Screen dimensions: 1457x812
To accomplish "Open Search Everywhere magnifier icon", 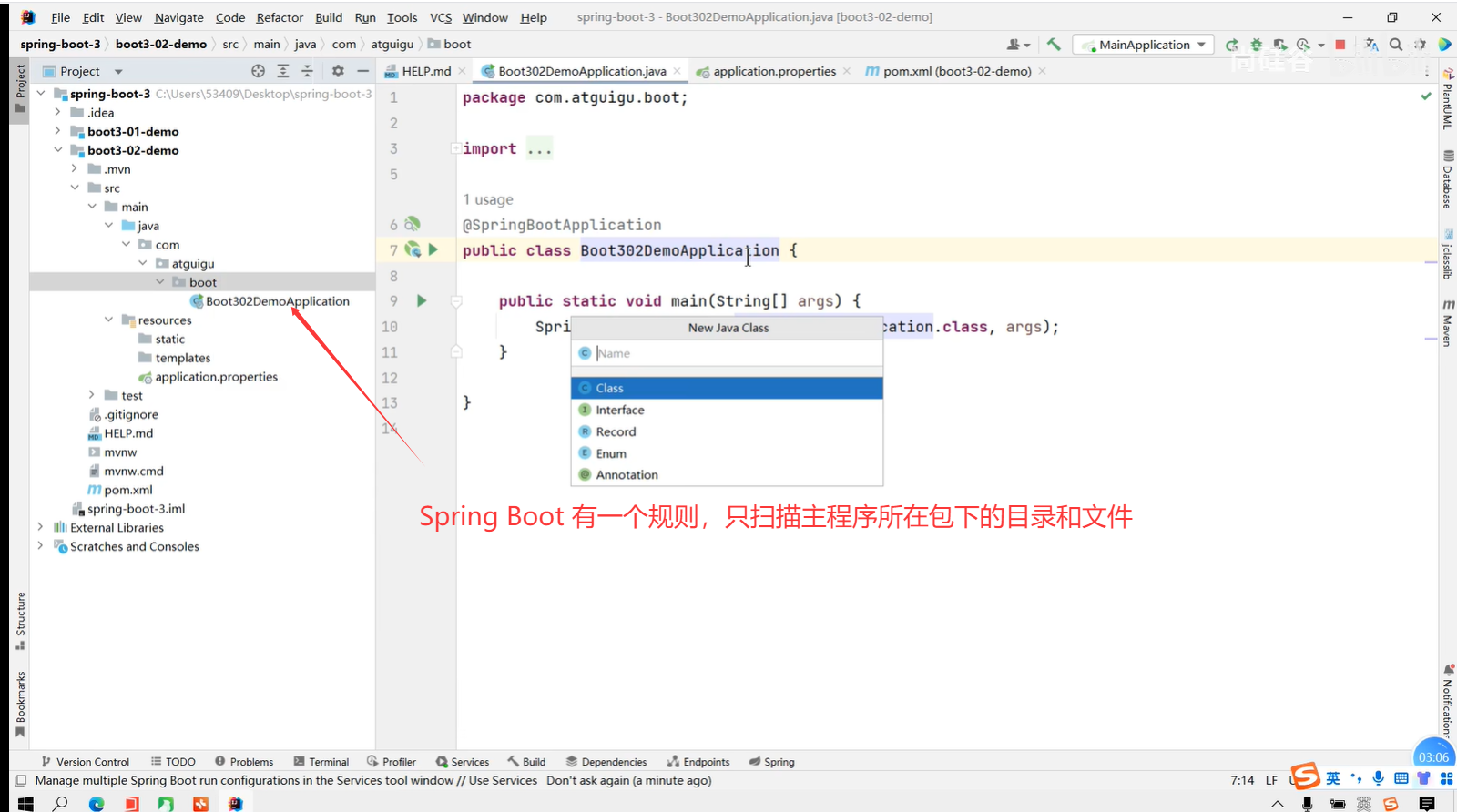I will (x=1396, y=44).
